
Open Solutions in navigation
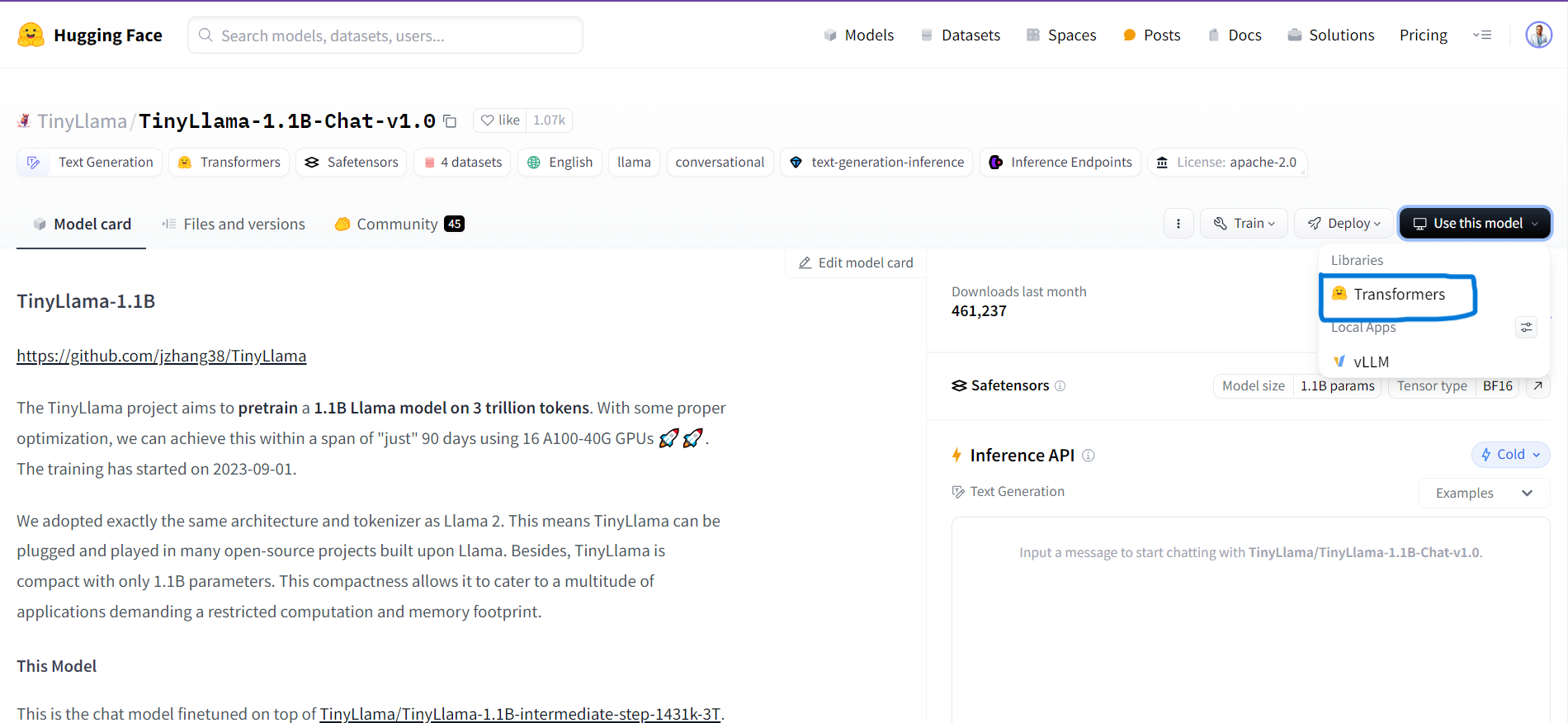click(x=1331, y=35)
